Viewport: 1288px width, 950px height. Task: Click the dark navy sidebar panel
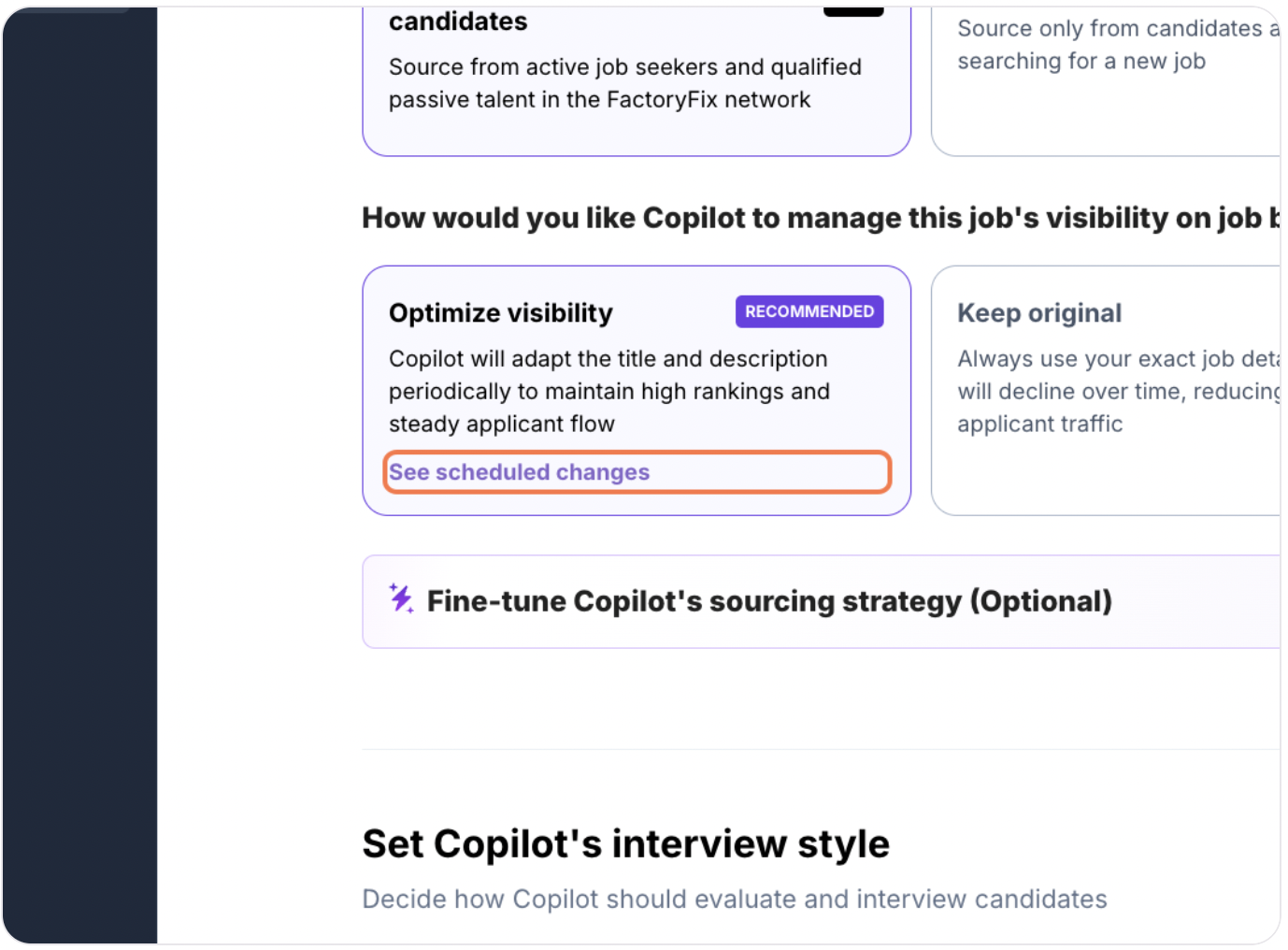[x=79, y=475]
